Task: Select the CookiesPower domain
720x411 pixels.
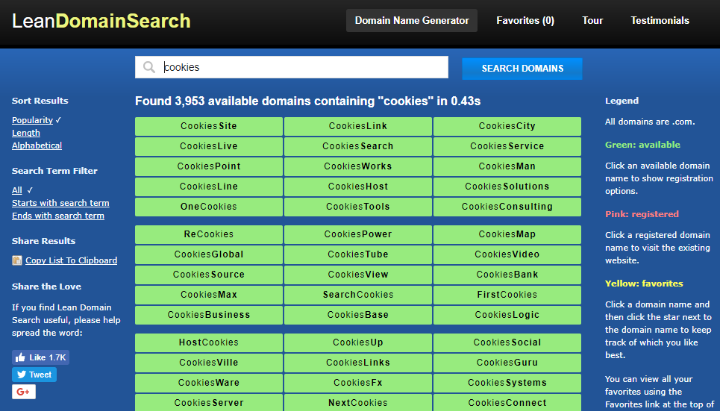Action: (x=358, y=234)
